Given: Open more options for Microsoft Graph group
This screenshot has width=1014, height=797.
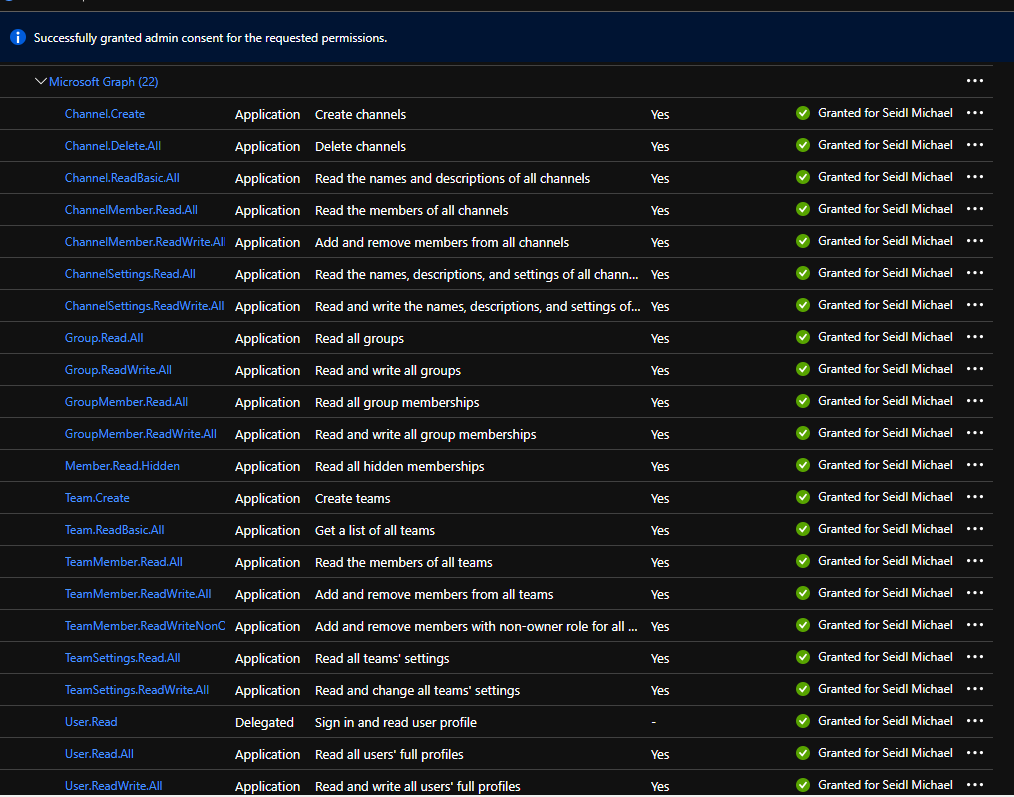Looking at the screenshot, I should tap(975, 81).
